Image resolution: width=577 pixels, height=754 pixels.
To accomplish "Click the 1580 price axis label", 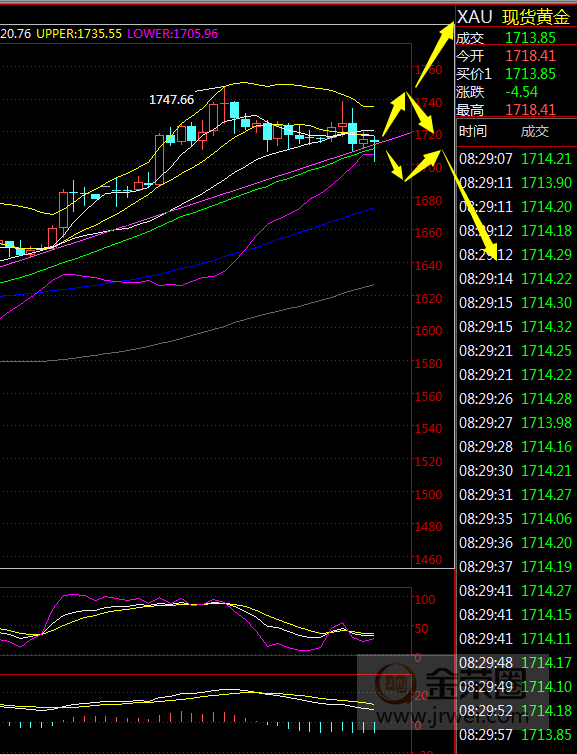I will pyautogui.click(x=429, y=363).
